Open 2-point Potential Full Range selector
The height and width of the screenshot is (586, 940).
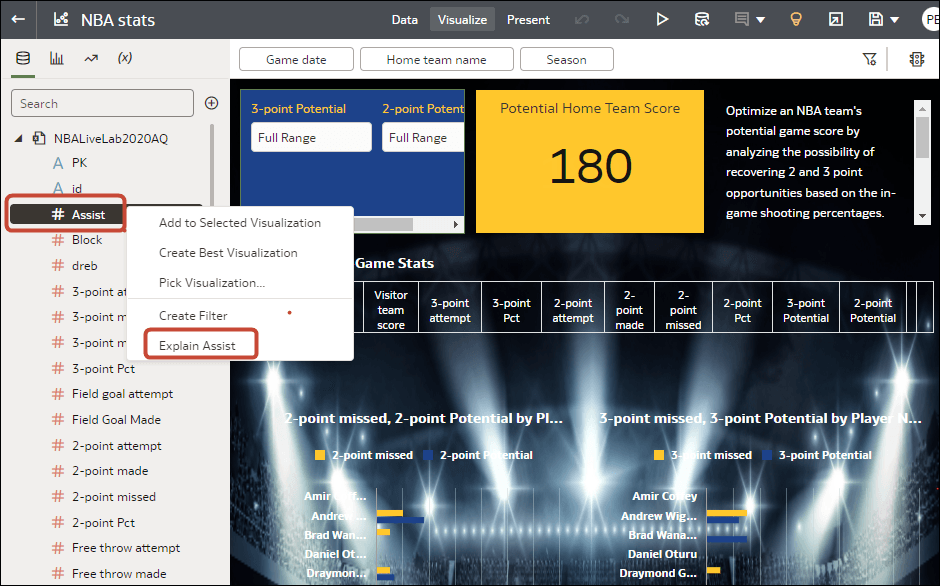[x=423, y=137]
